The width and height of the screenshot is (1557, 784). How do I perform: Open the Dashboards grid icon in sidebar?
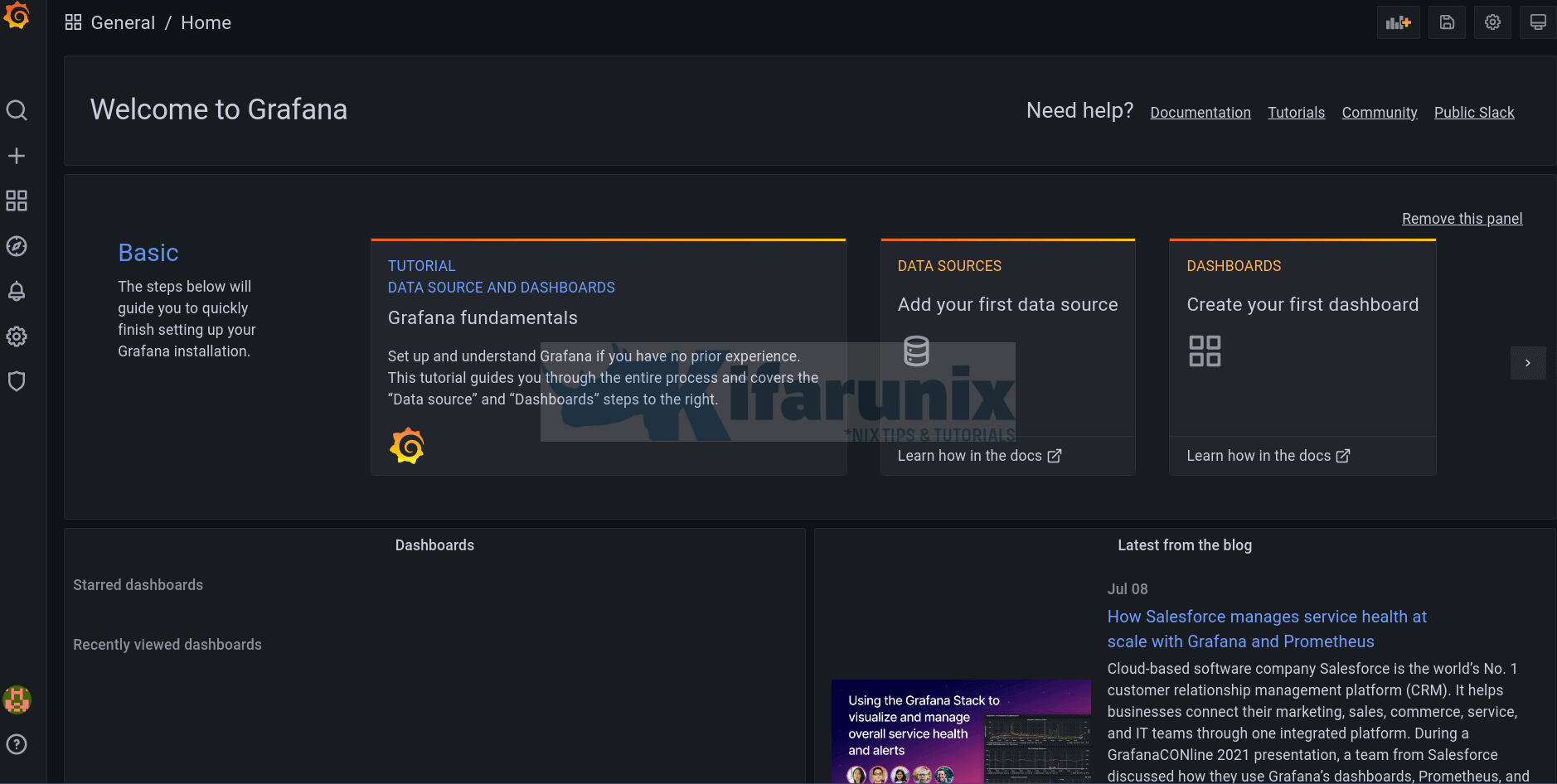pos(17,201)
